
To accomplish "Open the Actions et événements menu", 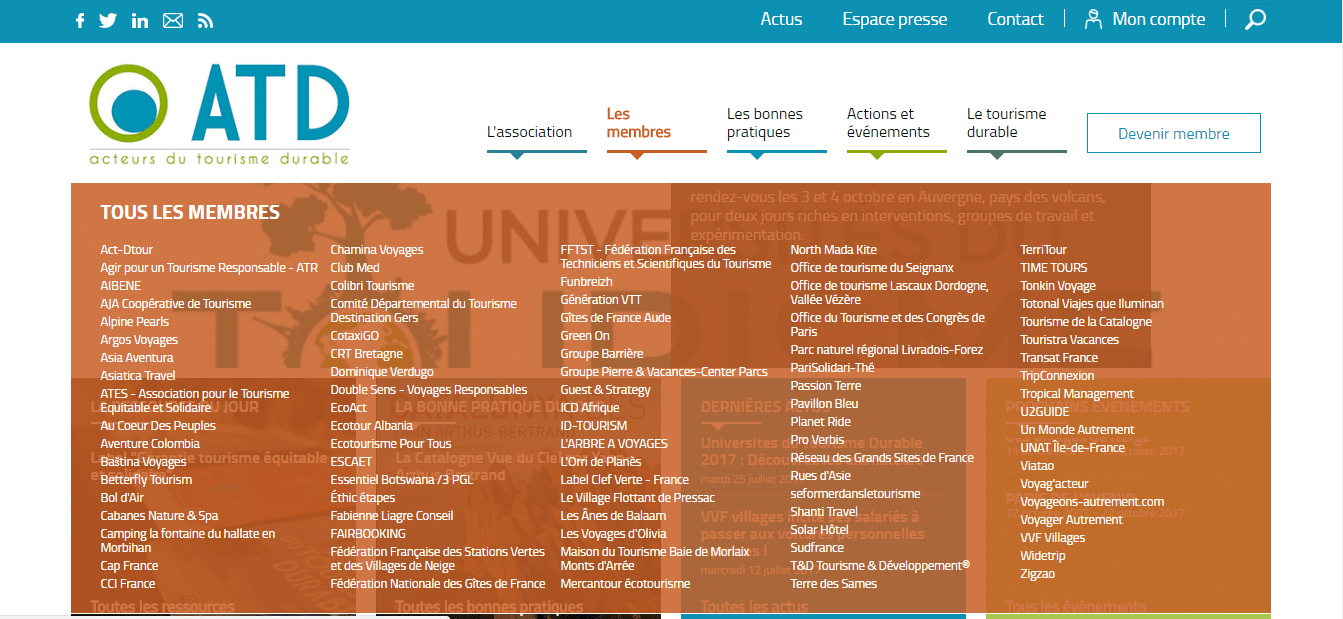I will [x=888, y=123].
